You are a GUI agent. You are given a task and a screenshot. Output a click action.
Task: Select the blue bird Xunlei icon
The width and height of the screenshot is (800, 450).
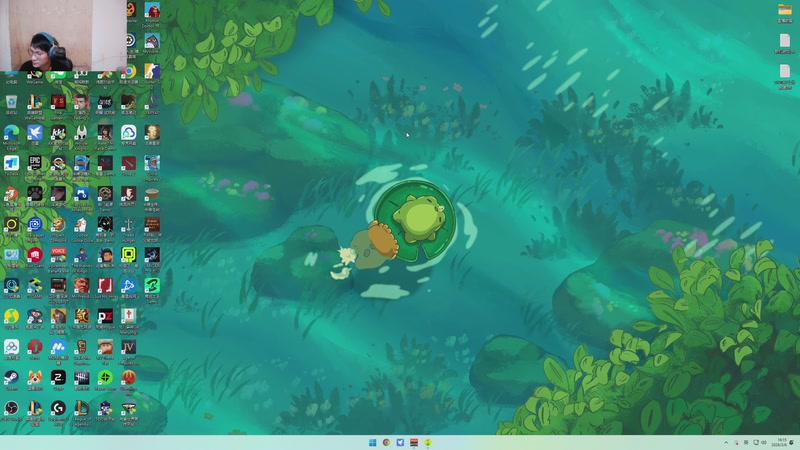[x=35, y=133]
